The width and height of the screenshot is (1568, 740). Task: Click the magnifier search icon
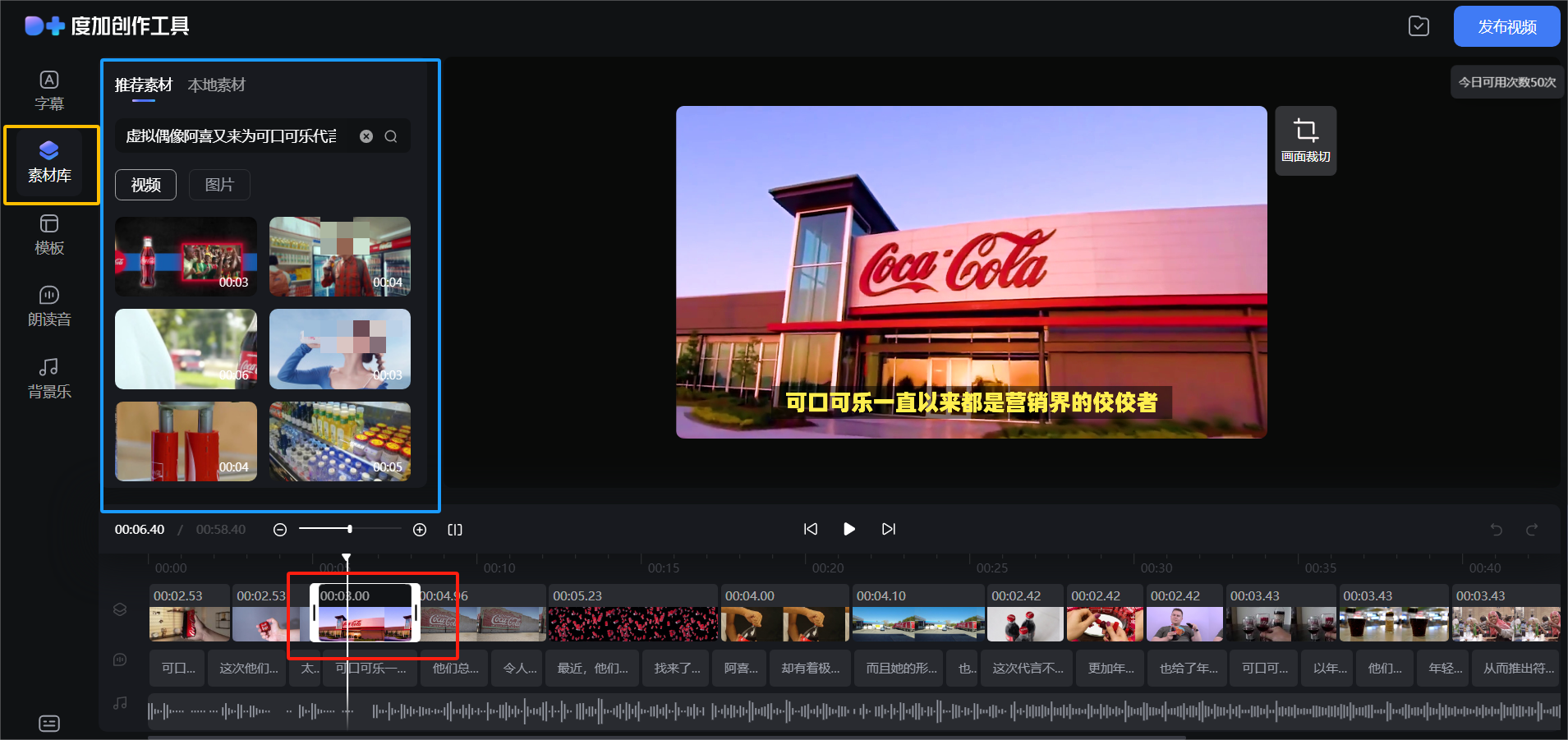pyautogui.click(x=391, y=136)
